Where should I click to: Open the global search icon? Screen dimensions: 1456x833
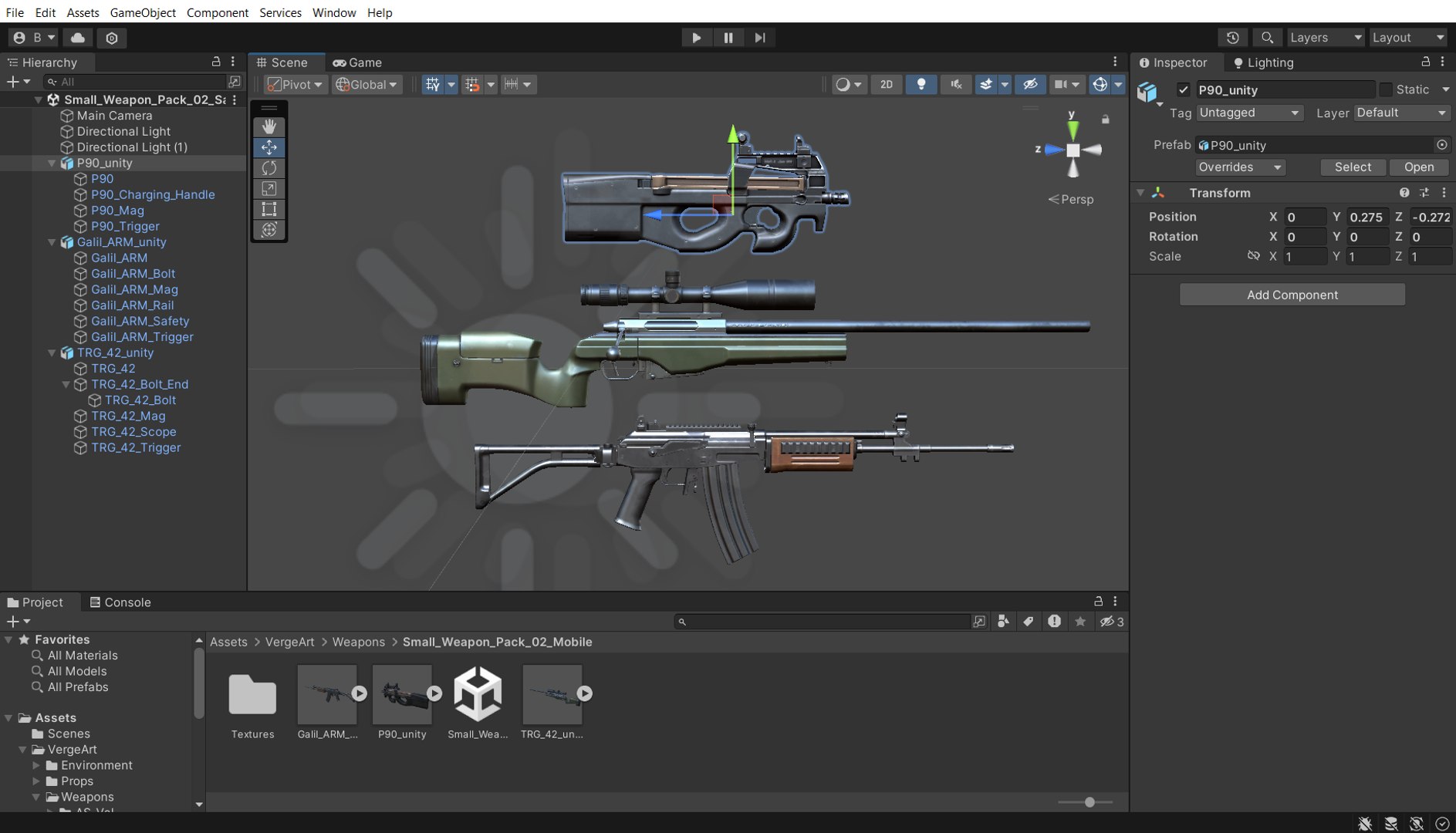pyautogui.click(x=1267, y=37)
